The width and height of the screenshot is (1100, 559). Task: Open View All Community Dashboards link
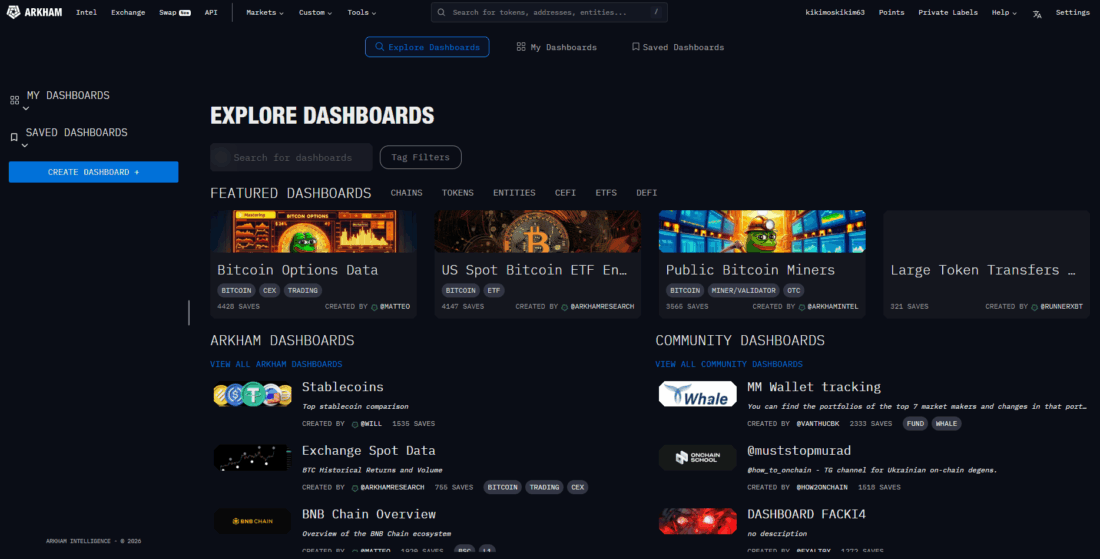click(729, 364)
